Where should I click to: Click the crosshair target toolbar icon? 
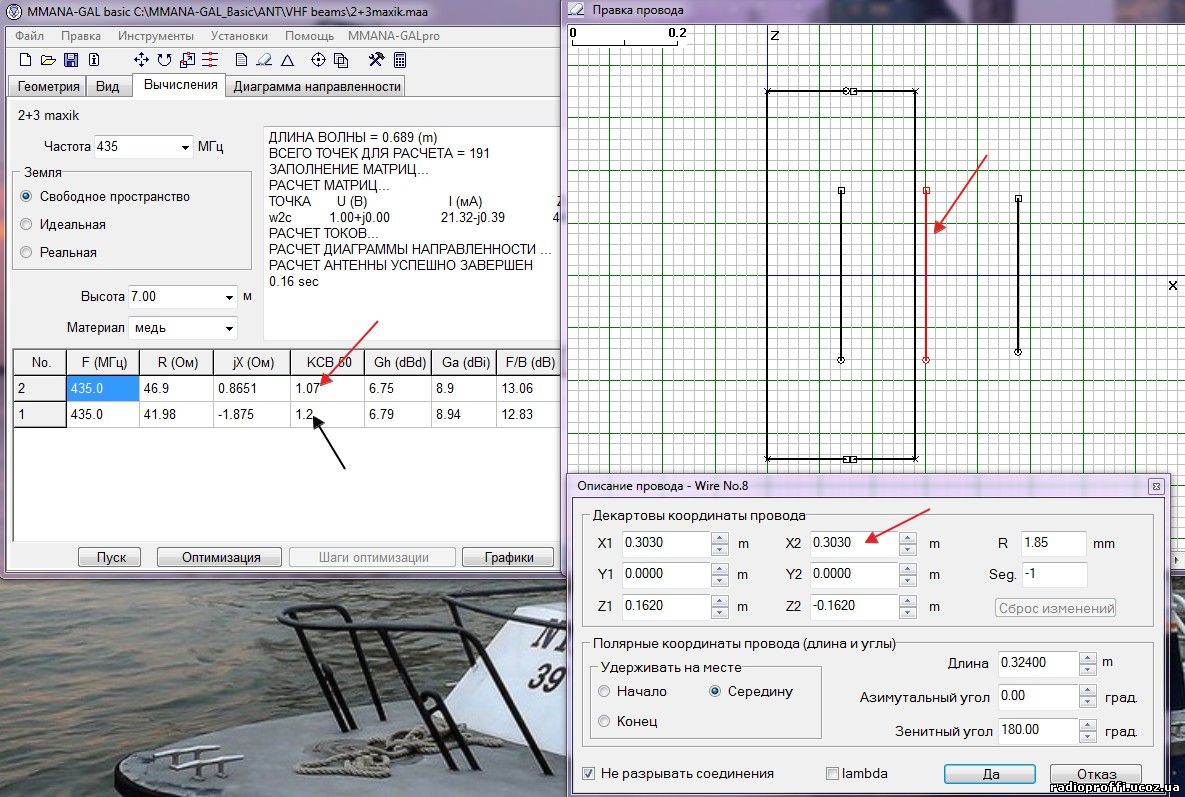pos(318,60)
